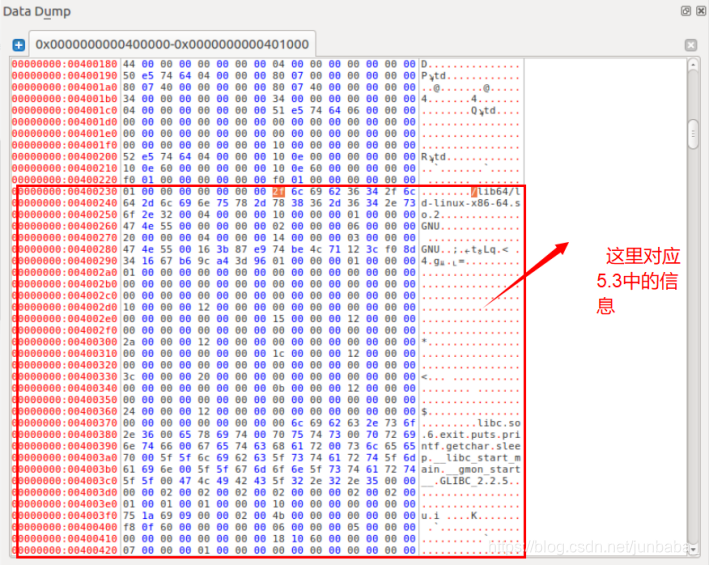Screen dimensions: 709x565
Task: Click address 00000000:00400260 row label
Action: [65, 226]
